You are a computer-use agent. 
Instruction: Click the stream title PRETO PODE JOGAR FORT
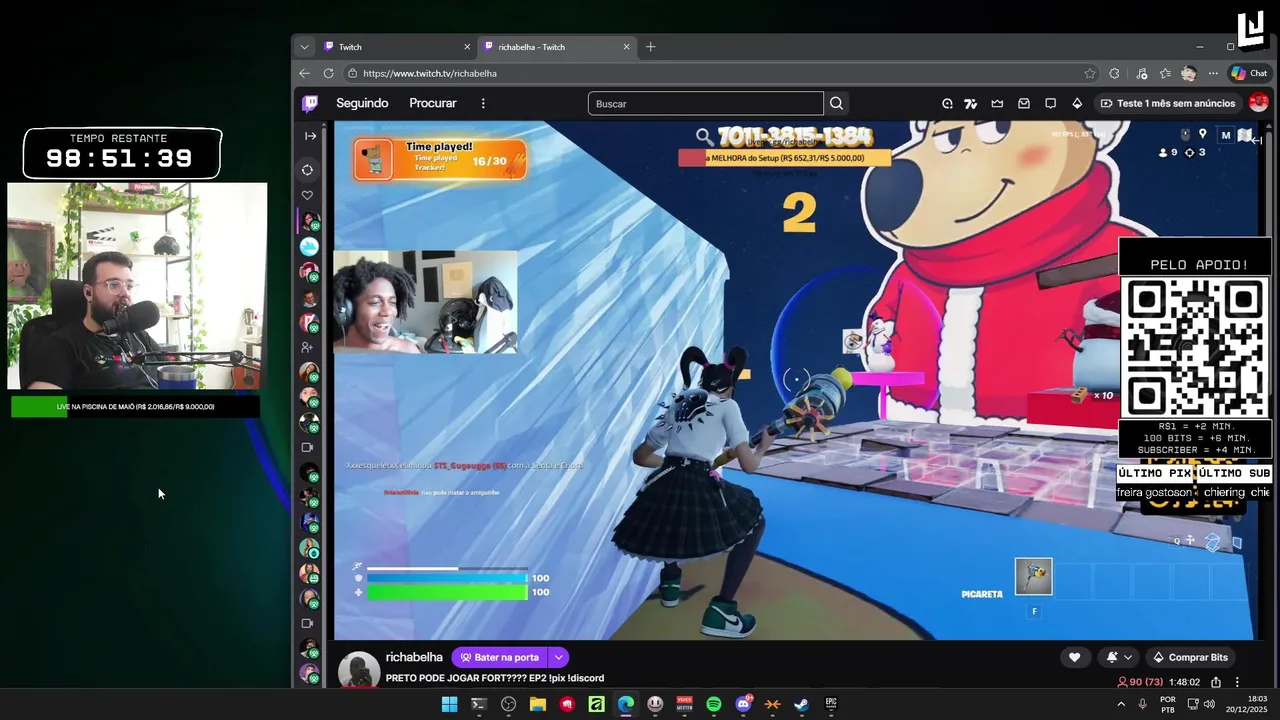[495, 678]
